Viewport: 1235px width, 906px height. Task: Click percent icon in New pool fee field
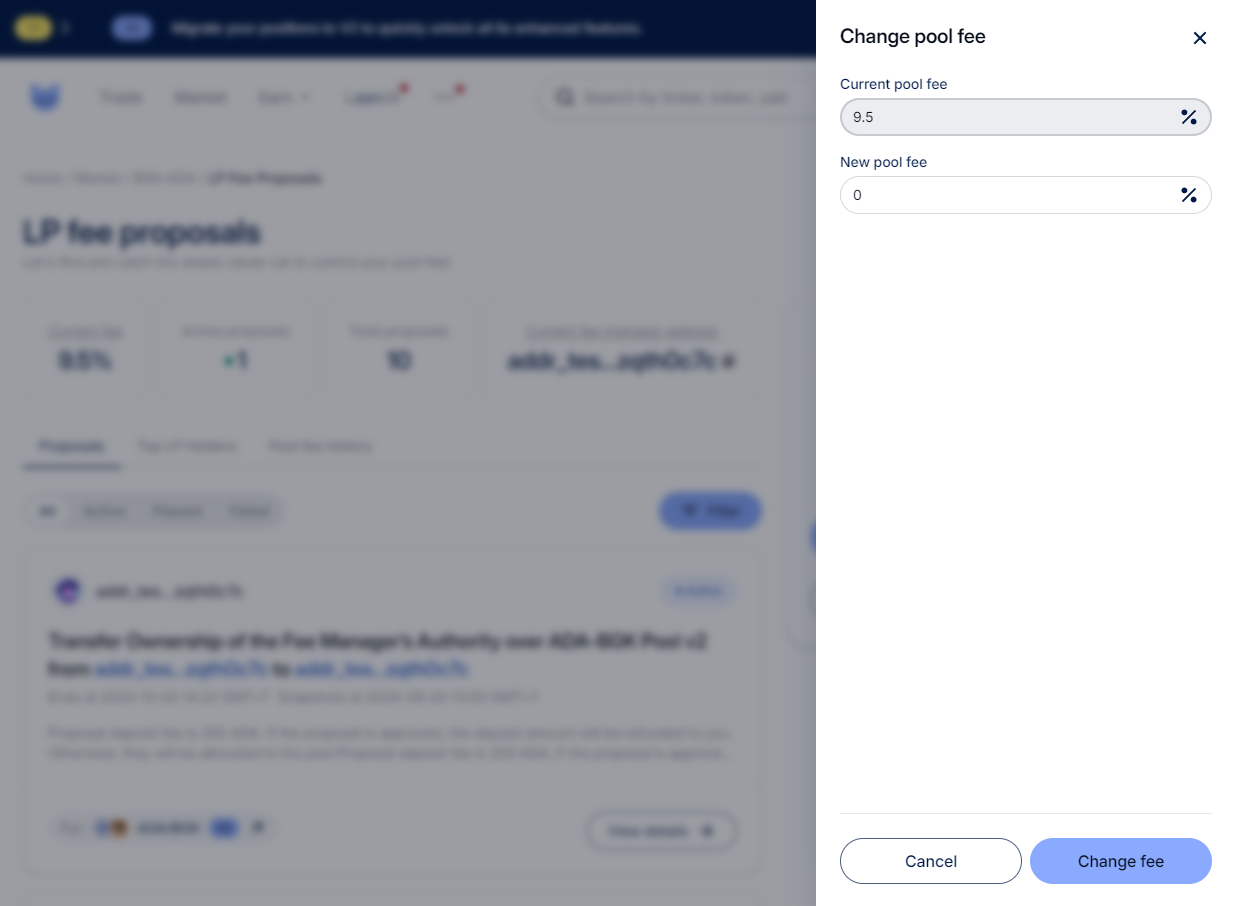point(1189,195)
